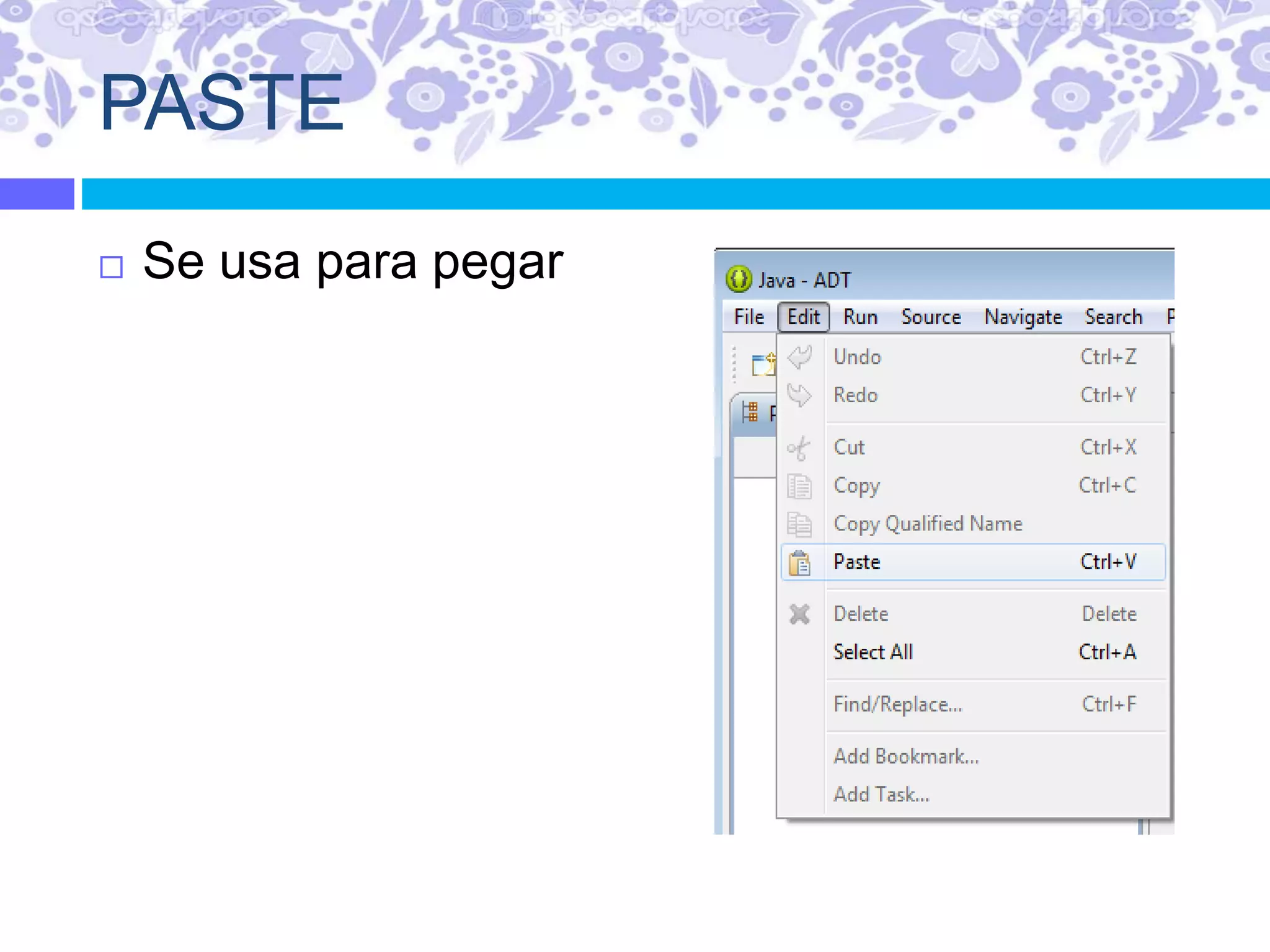
Task: Click the Copy Qualified Name icon
Action: (799, 524)
